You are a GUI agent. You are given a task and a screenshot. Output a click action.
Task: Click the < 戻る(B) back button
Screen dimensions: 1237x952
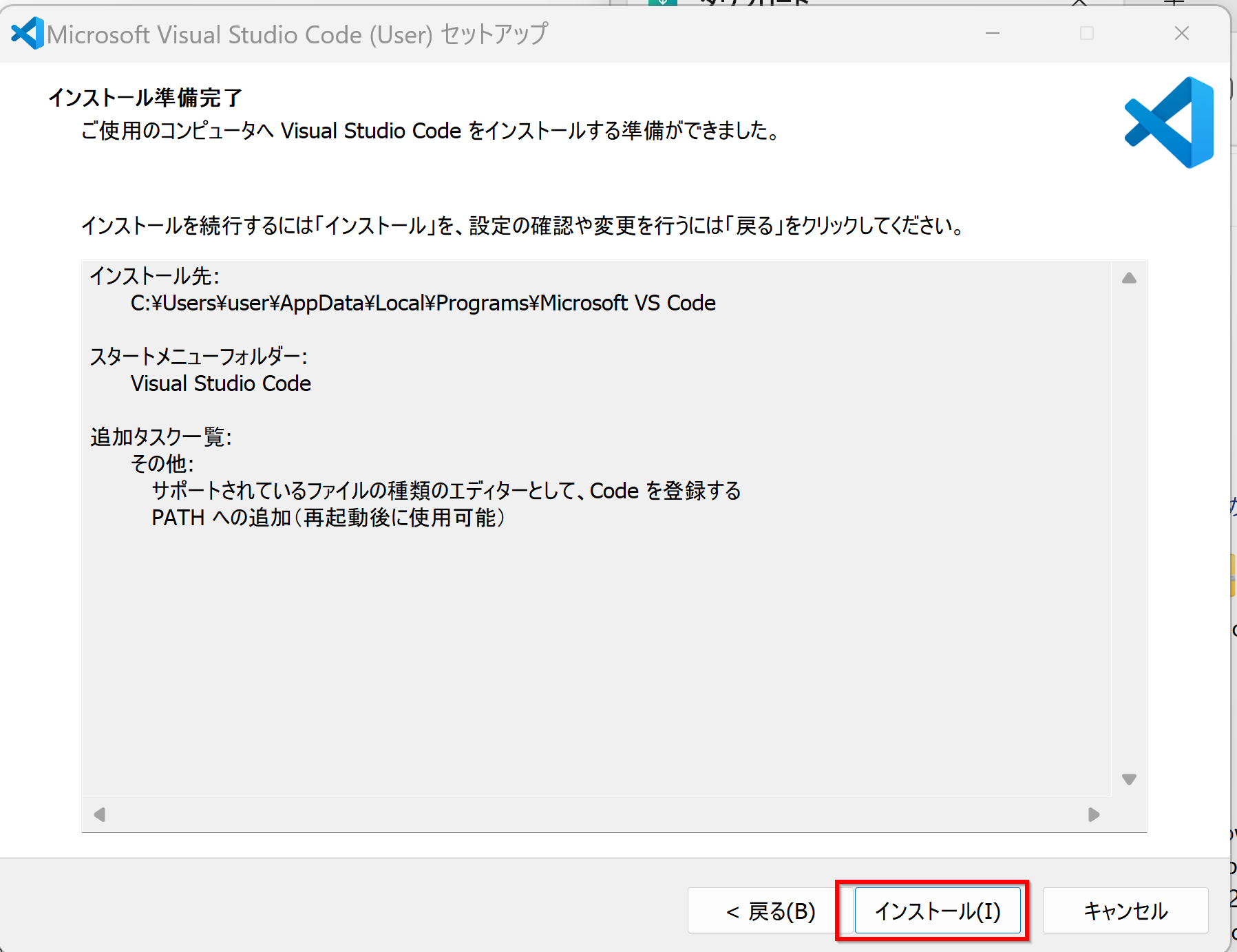click(770, 911)
